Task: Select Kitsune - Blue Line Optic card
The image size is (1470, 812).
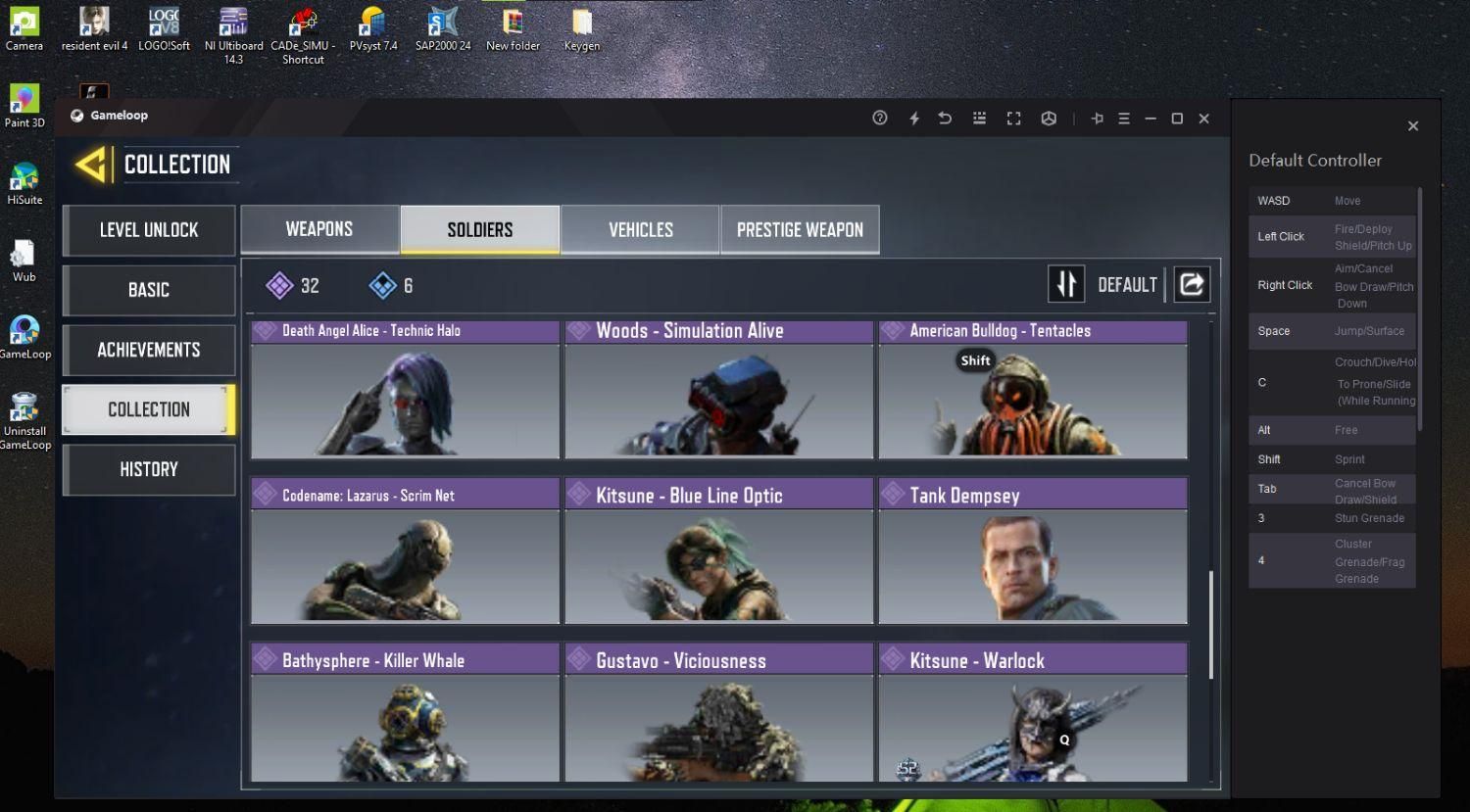Action: click(x=718, y=550)
